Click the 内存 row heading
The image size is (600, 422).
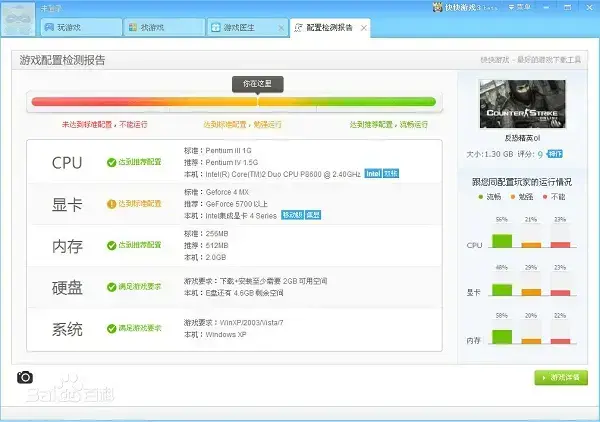(x=67, y=246)
